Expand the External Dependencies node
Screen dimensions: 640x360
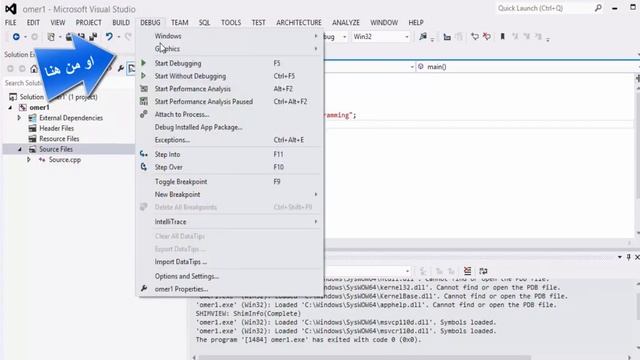(19, 118)
